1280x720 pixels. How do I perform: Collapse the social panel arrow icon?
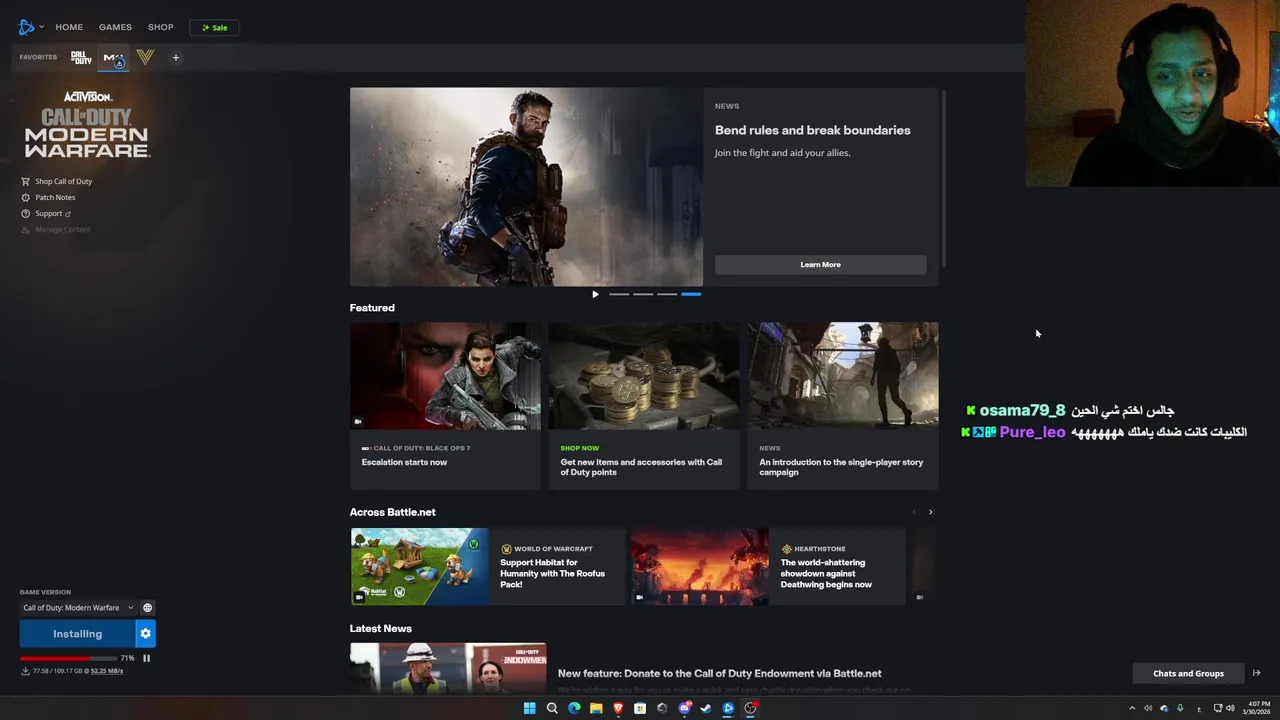coord(1257,673)
